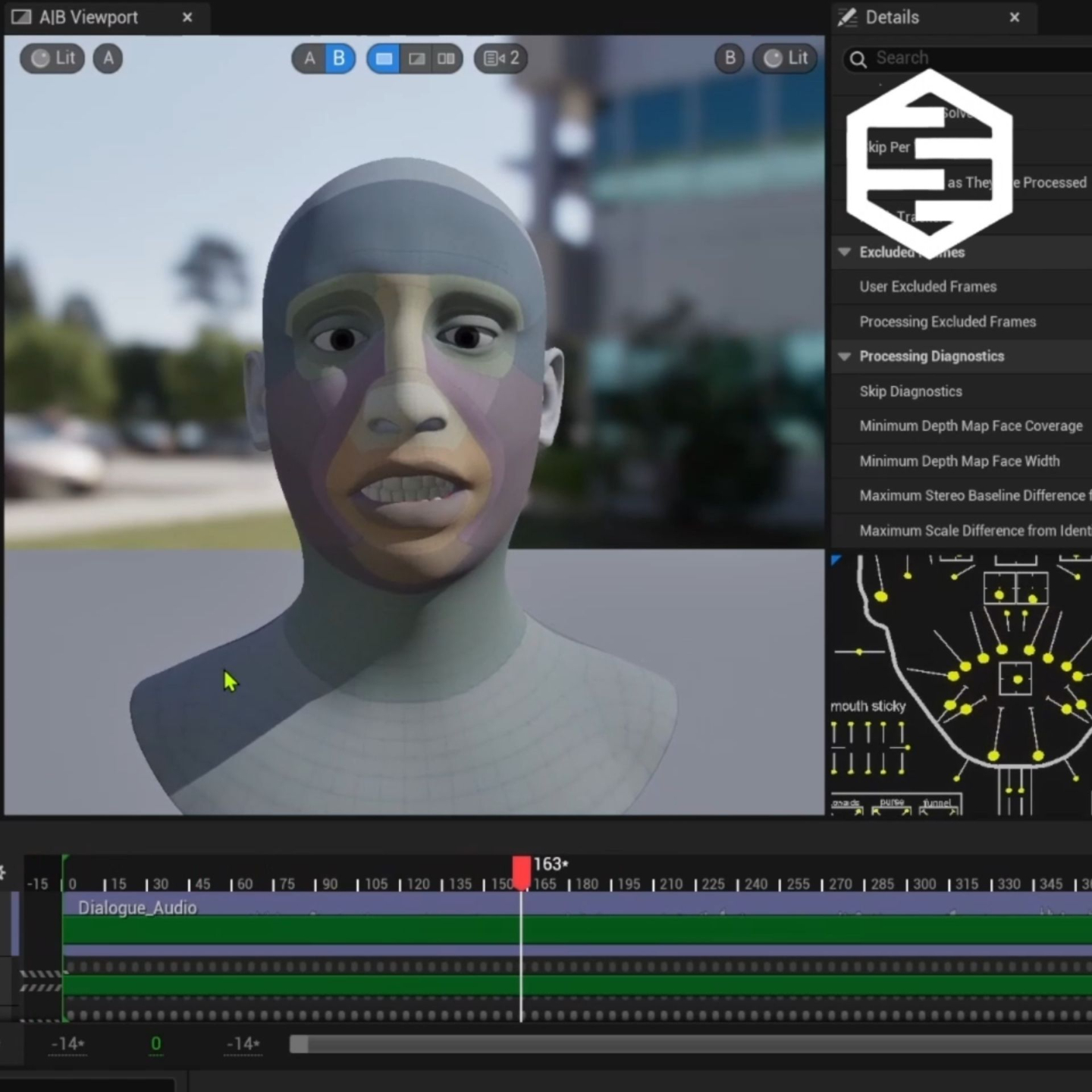Viewport: 1092px width, 1092px height.
Task: Switch to the A|B Viewport tab
Action: (x=89, y=17)
